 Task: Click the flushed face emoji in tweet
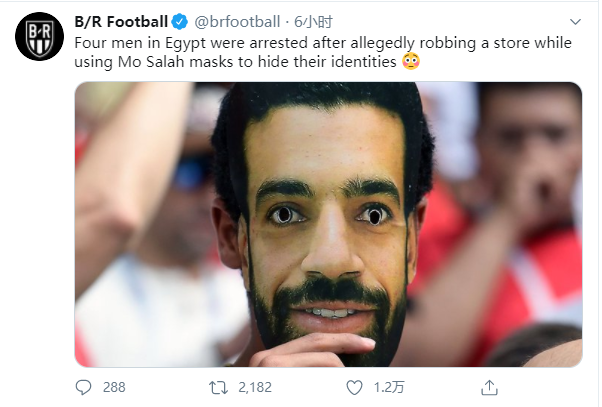point(410,62)
